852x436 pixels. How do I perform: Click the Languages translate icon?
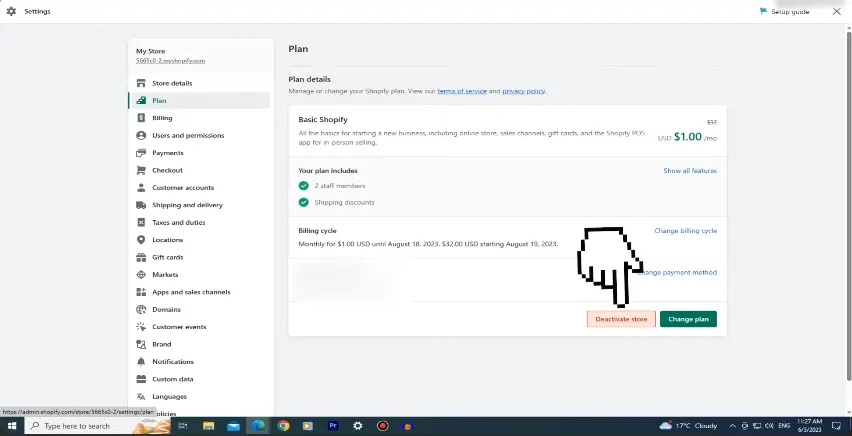pyautogui.click(x=141, y=396)
